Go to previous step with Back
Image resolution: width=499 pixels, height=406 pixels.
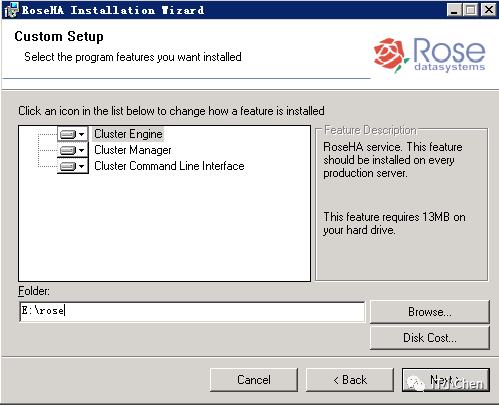(350, 380)
